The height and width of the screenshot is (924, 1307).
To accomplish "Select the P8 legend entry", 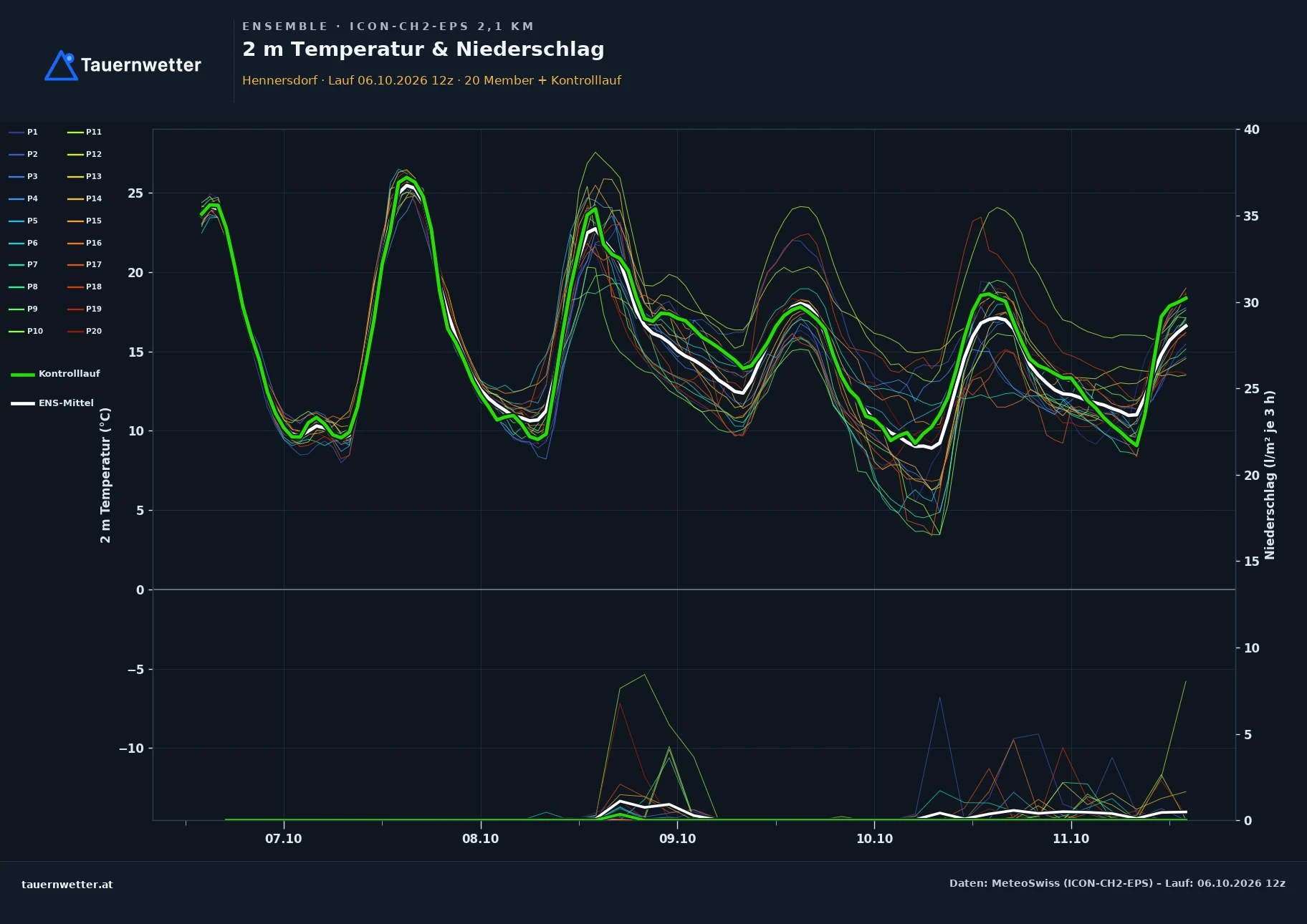I will tap(24, 287).
